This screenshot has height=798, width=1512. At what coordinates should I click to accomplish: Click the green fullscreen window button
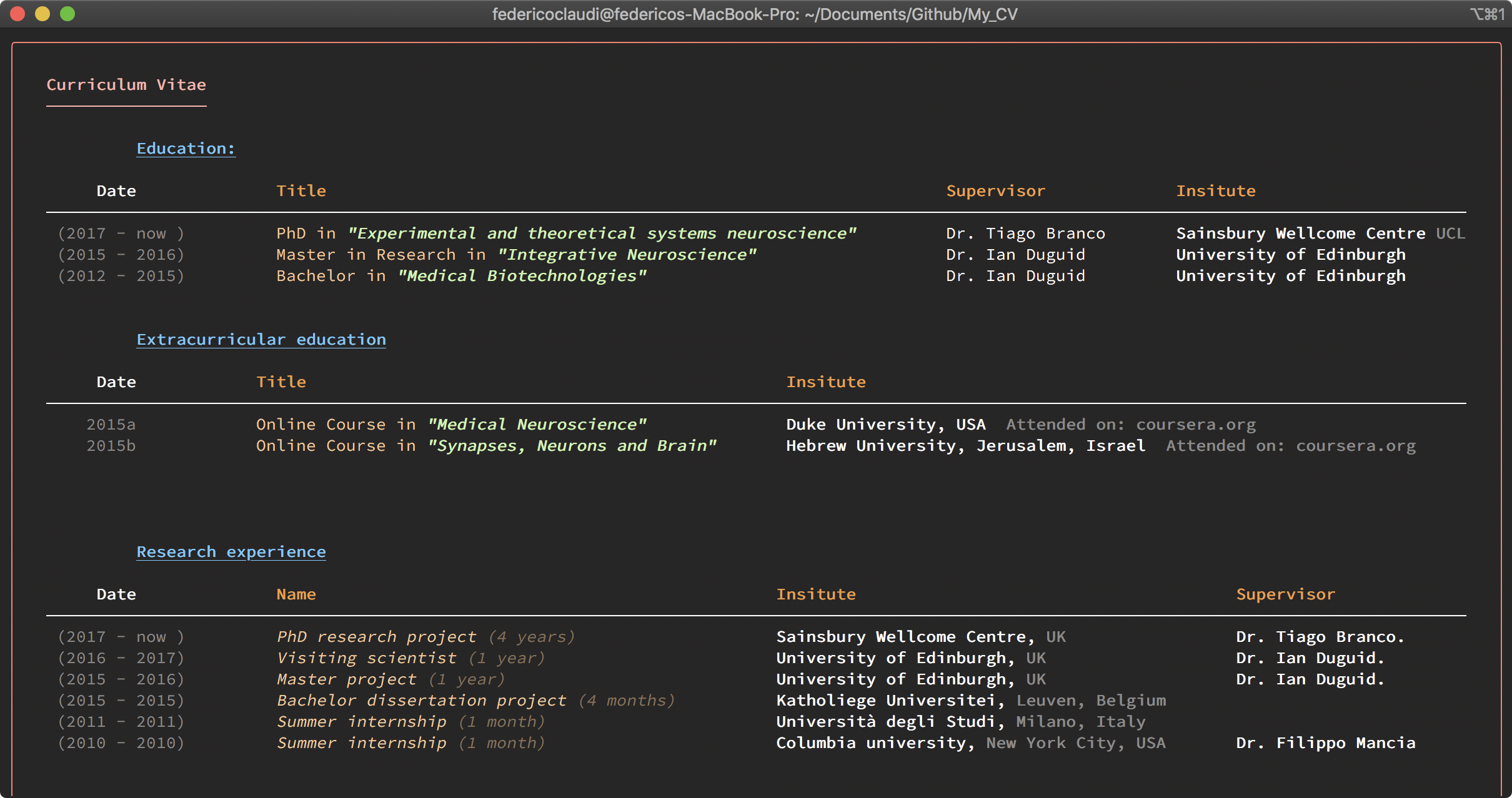pyautogui.click(x=67, y=14)
